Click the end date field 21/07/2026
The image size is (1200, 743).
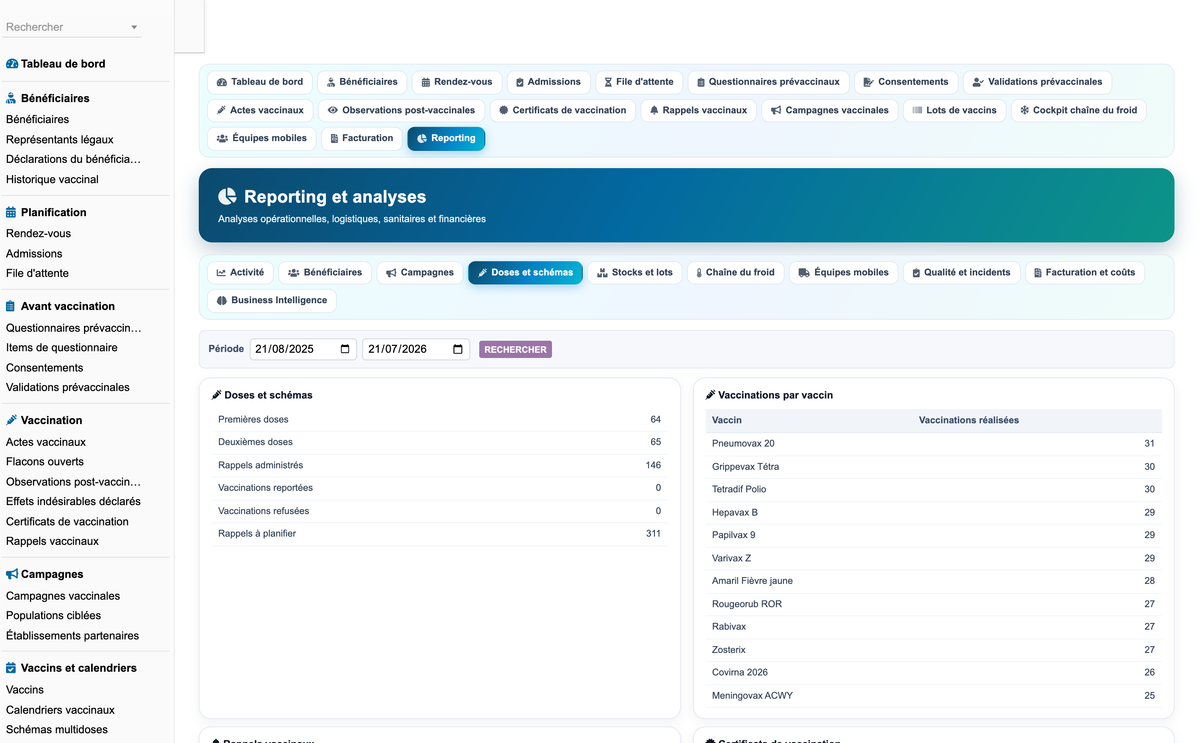(x=416, y=349)
